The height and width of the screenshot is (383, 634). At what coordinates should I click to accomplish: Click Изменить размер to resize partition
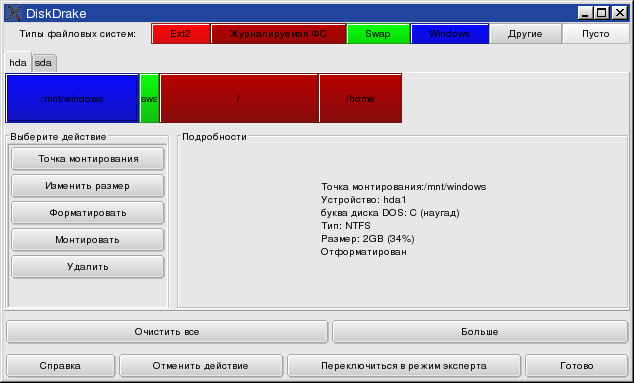(88, 186)
